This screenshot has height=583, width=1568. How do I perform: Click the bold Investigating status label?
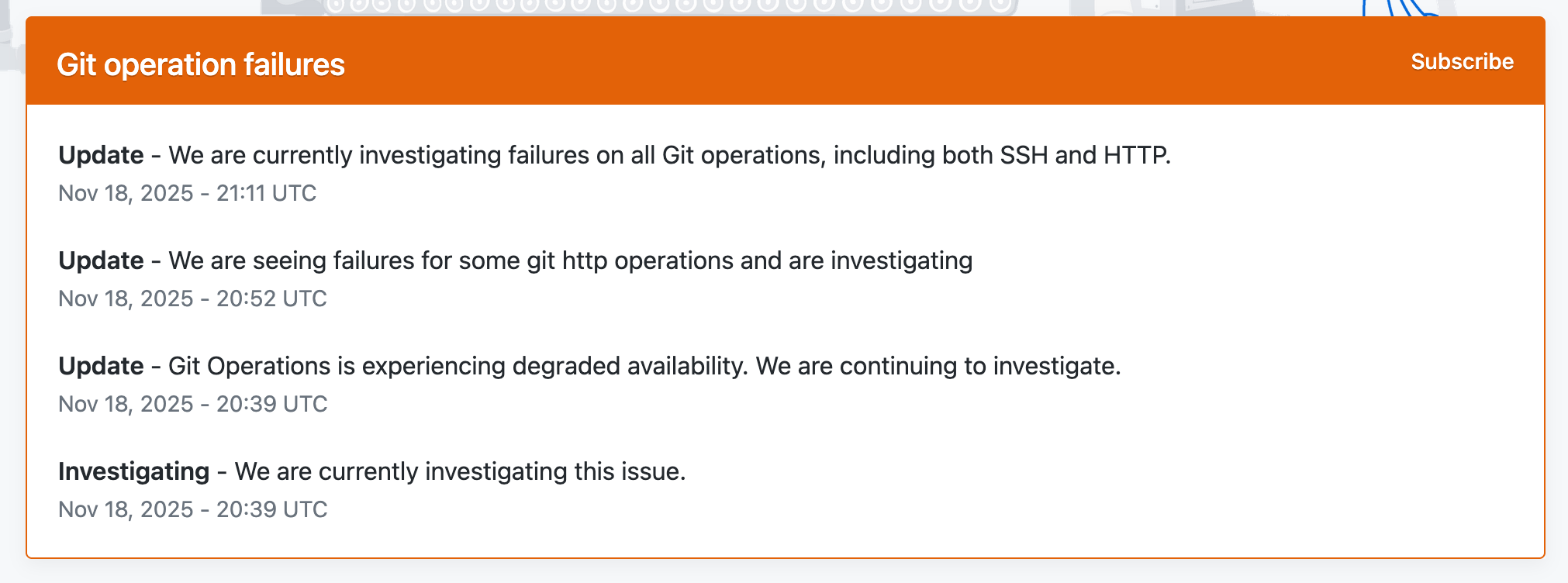pyautogui.click(x=133, y=471)
